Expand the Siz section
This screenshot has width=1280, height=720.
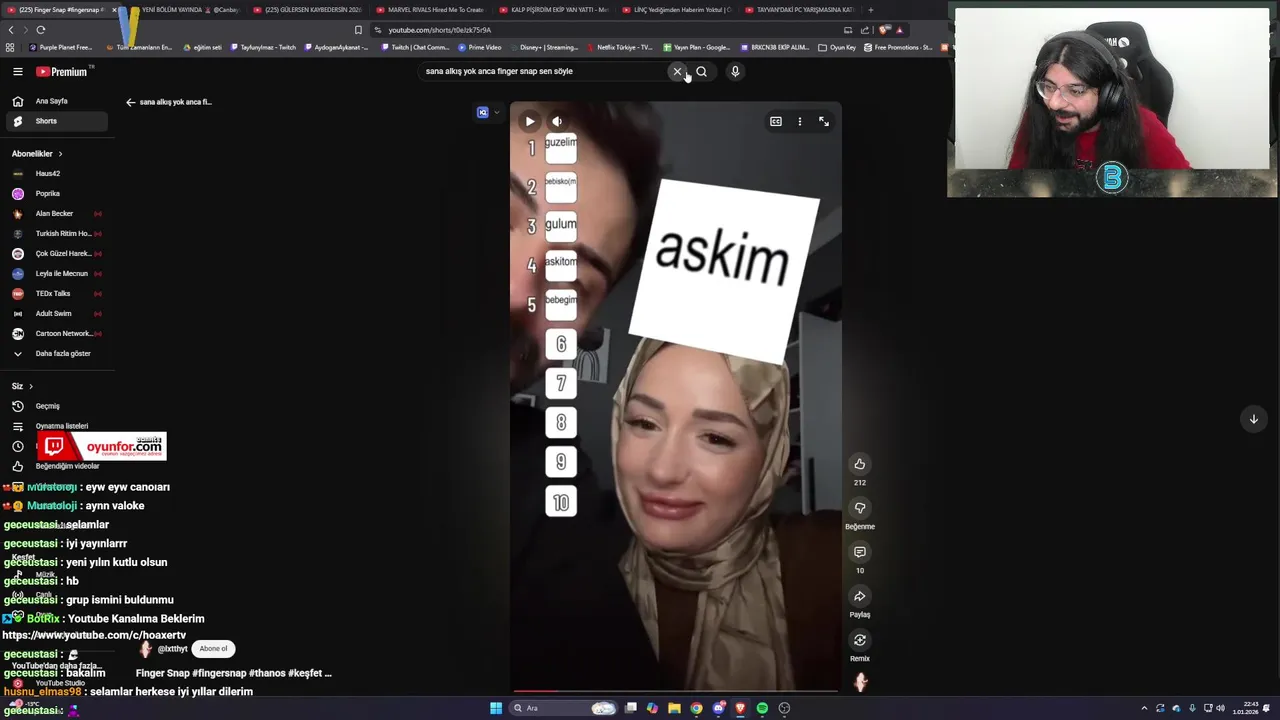click(x=22, y=386)
